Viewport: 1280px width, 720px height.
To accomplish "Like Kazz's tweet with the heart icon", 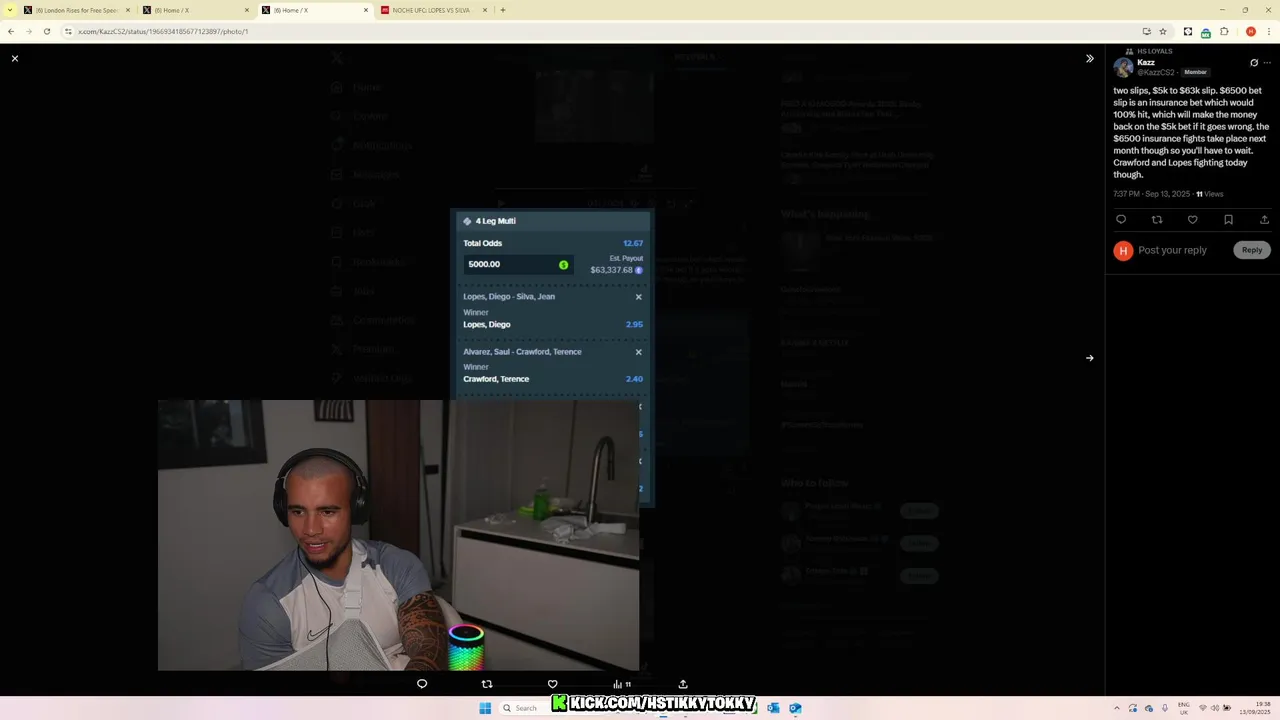I will 1192,220.
